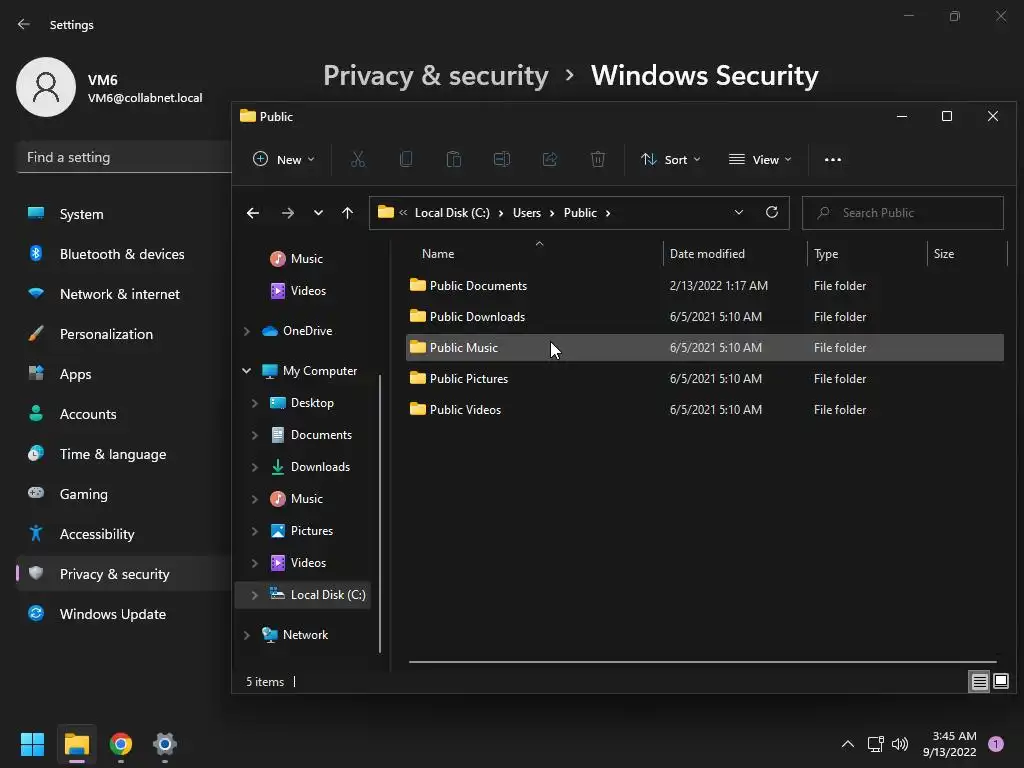Open the See more ellipsis menu

click(833, 159)
